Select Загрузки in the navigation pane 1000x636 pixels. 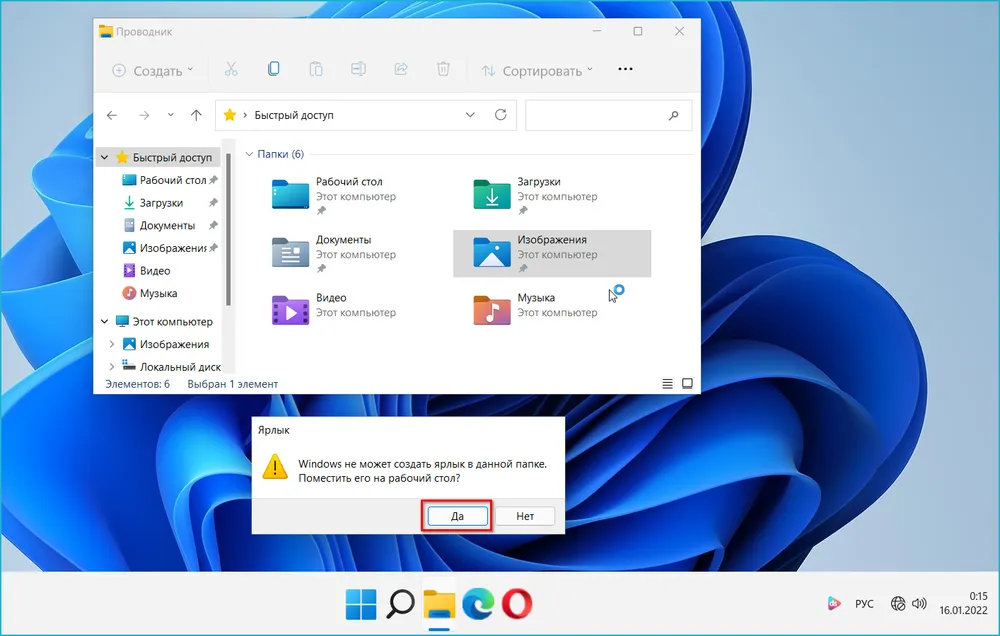coord(160,203)
